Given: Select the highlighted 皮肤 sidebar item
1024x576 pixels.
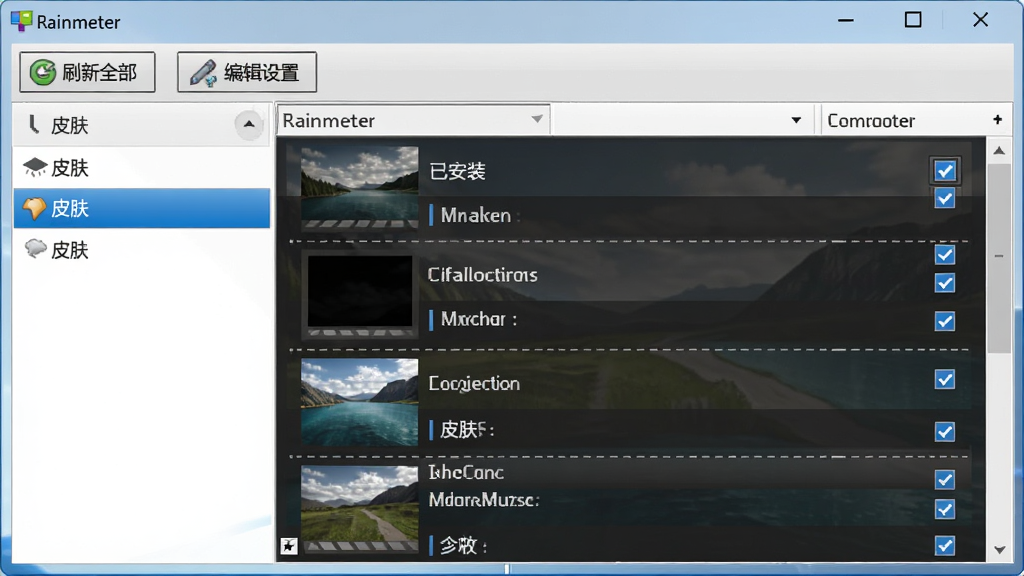Looking at the screenshot, I should coord(142,208).
